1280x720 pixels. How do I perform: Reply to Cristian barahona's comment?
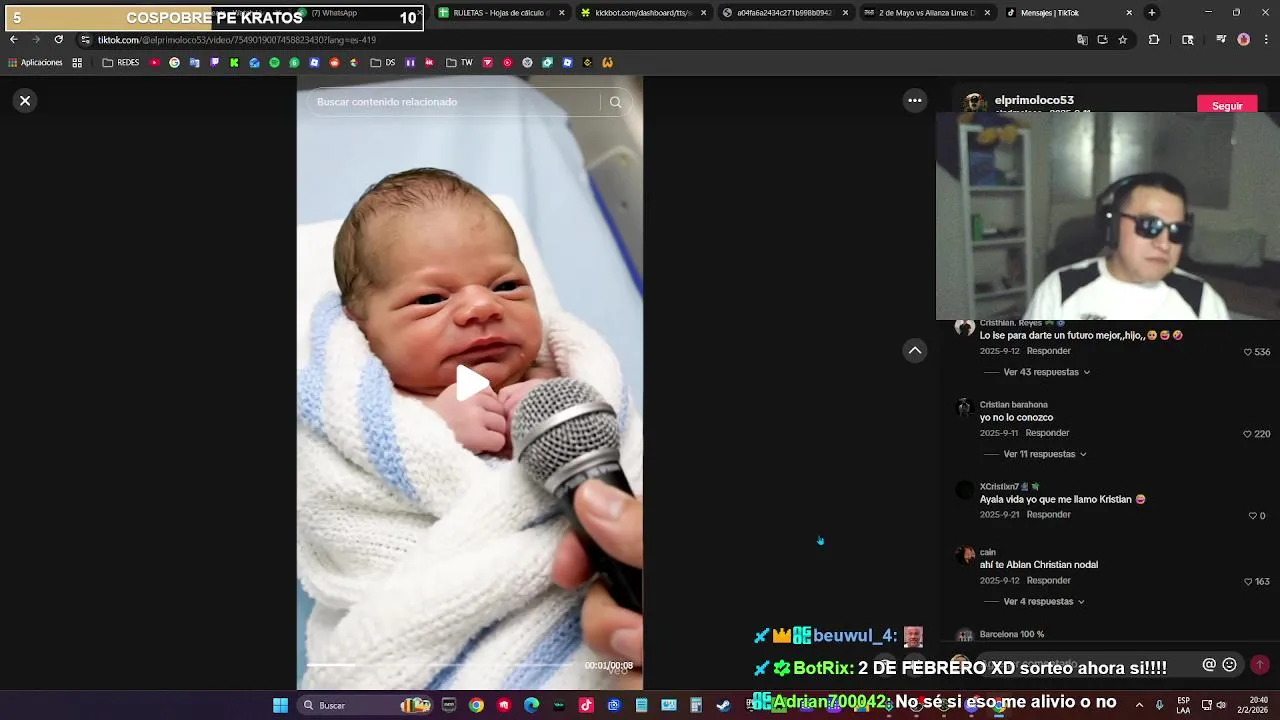(1047, 433)
